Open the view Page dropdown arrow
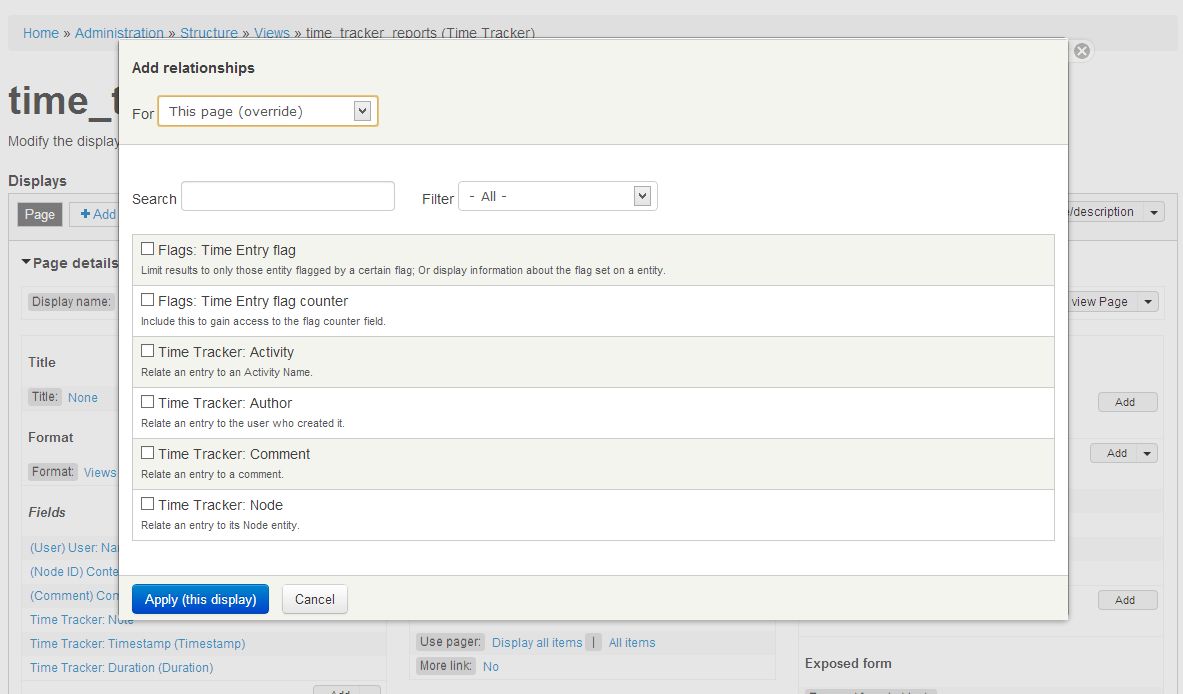This screenshot has height=694, width=1183. [x=1148, y=302]
